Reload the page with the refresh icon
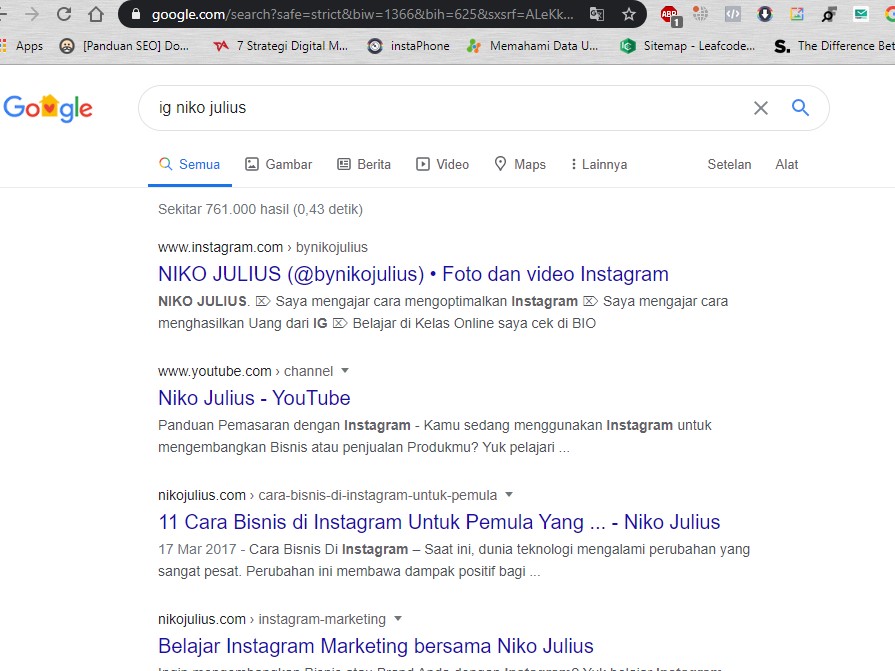The image size is (895, 671). tap(64, 14)
